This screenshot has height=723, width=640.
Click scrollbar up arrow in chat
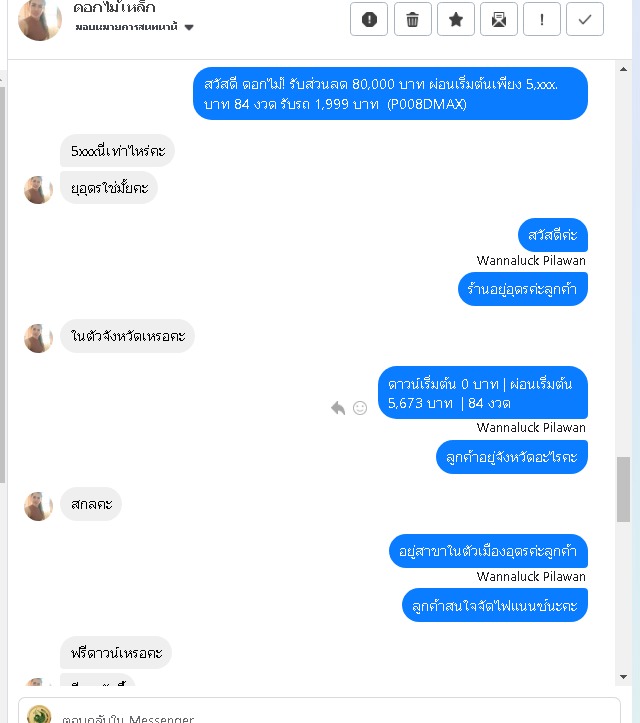pos(623,70)
